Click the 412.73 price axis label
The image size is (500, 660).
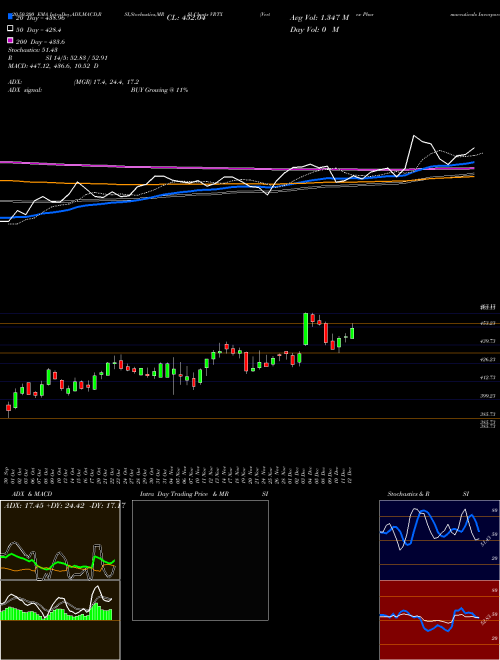tap(488, 378)
